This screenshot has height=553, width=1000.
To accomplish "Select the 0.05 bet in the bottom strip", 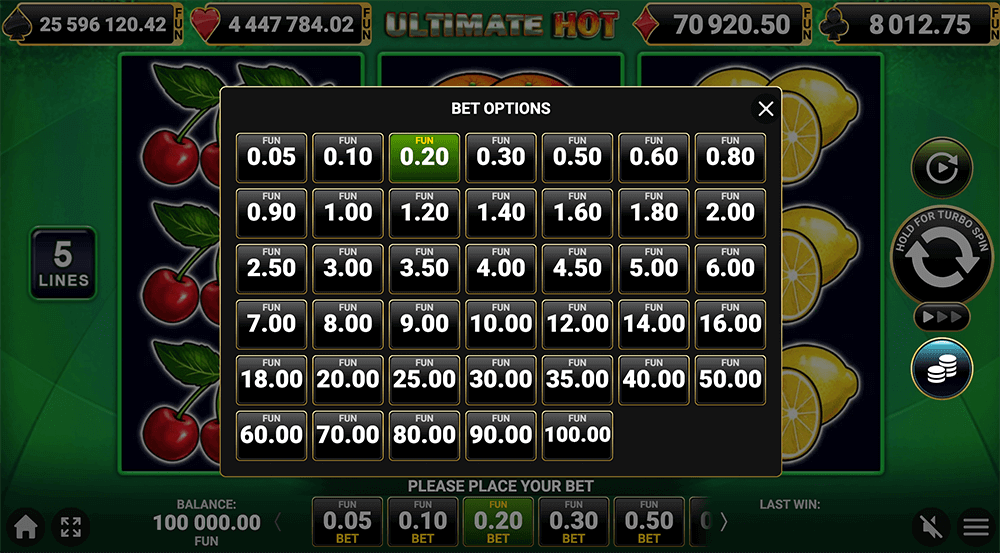I will point(347,522).
